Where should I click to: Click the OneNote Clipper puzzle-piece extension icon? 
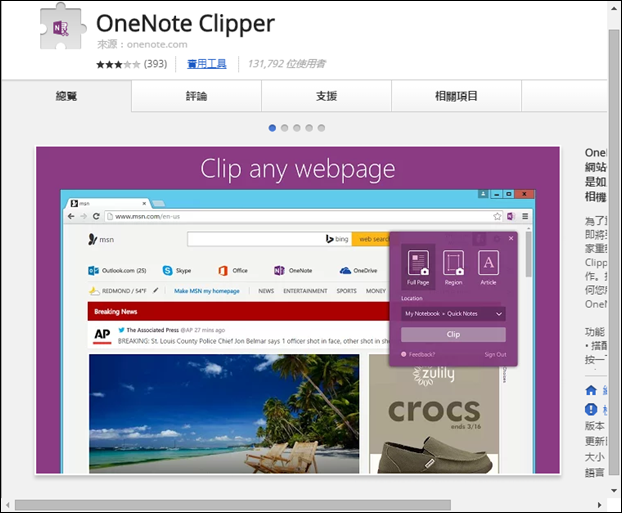click(x=63, y=27)
